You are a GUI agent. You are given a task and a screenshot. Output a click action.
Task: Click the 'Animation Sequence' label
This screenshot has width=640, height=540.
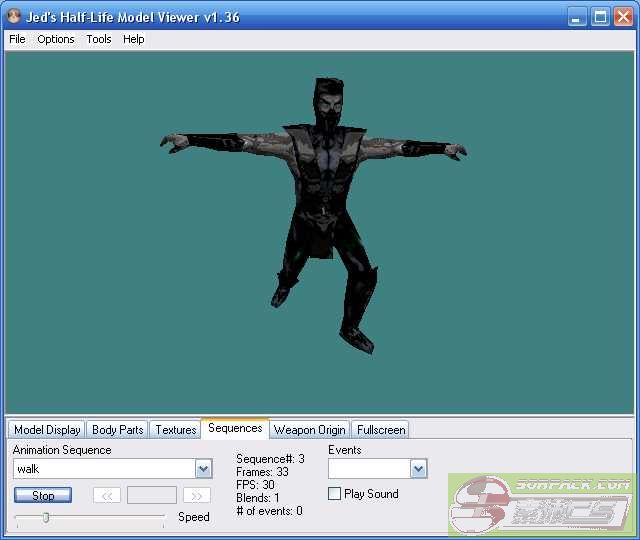[62, 450]
